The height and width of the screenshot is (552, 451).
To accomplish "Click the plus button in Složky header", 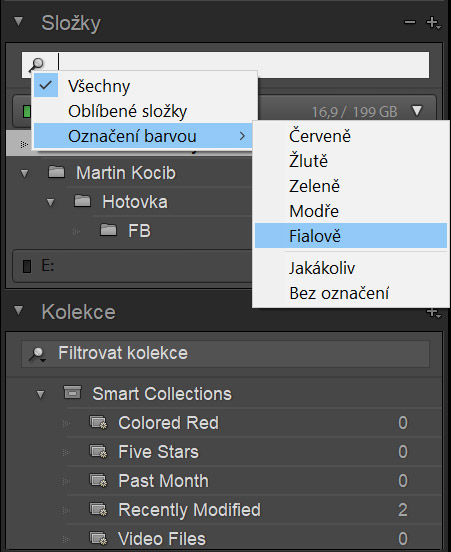I will point(433,23).
